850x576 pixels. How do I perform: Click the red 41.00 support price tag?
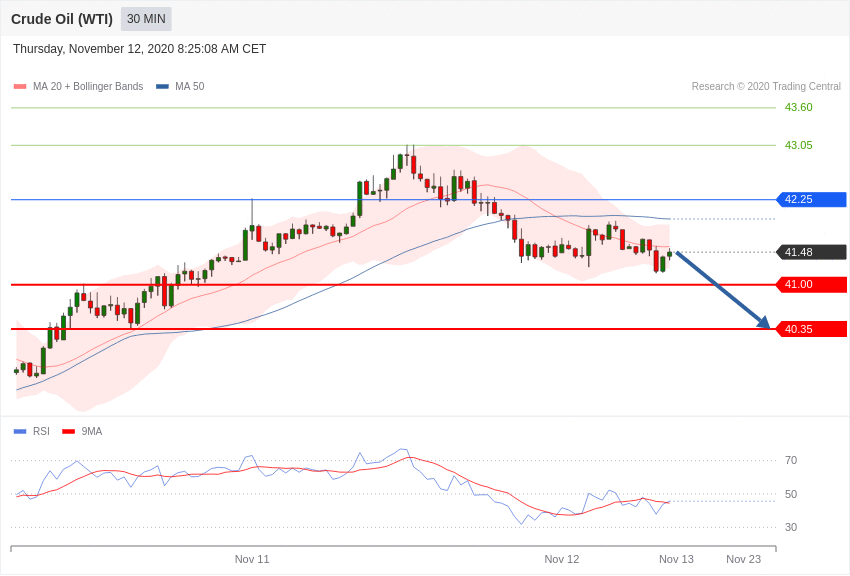pyautogui.click(x=812, y=284)
